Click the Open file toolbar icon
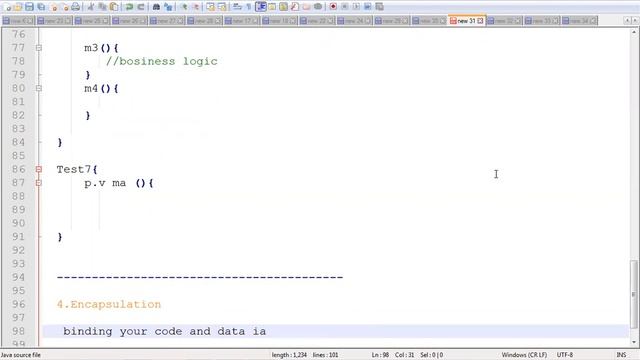The image size is (640, 360). [18, 7]
